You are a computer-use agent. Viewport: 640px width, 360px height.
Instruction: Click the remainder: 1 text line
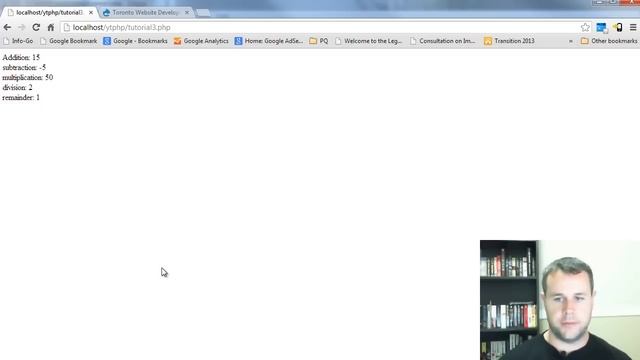click(x=21, y=98)
